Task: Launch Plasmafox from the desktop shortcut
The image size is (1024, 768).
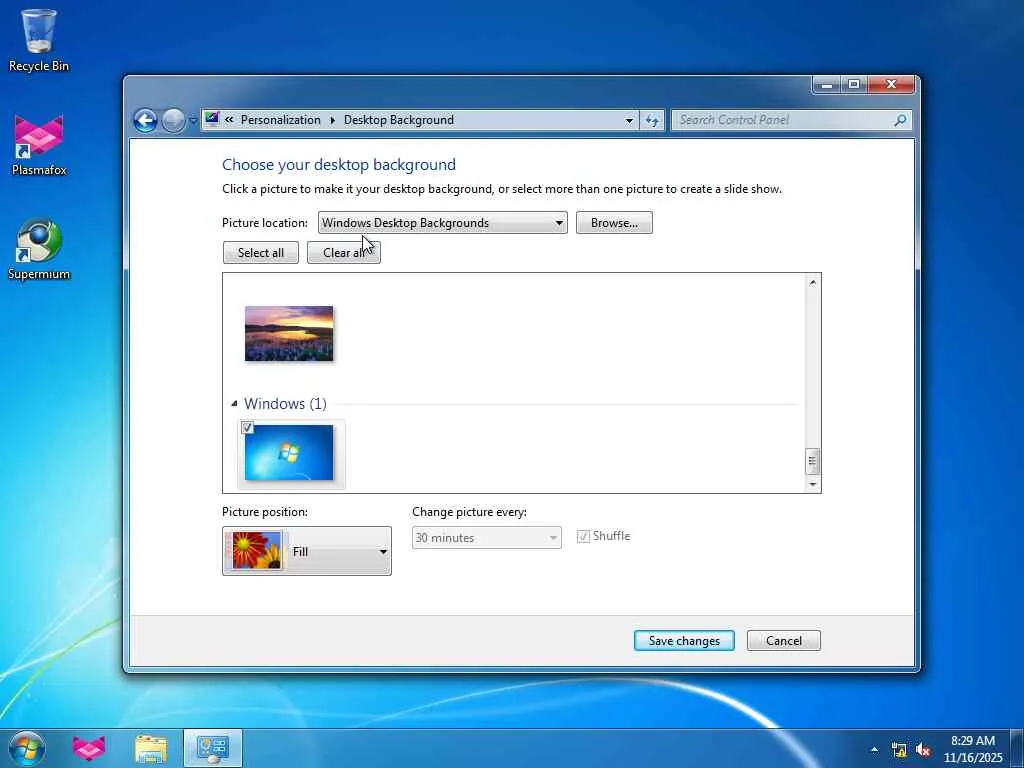Action: (x=39, y=145)
